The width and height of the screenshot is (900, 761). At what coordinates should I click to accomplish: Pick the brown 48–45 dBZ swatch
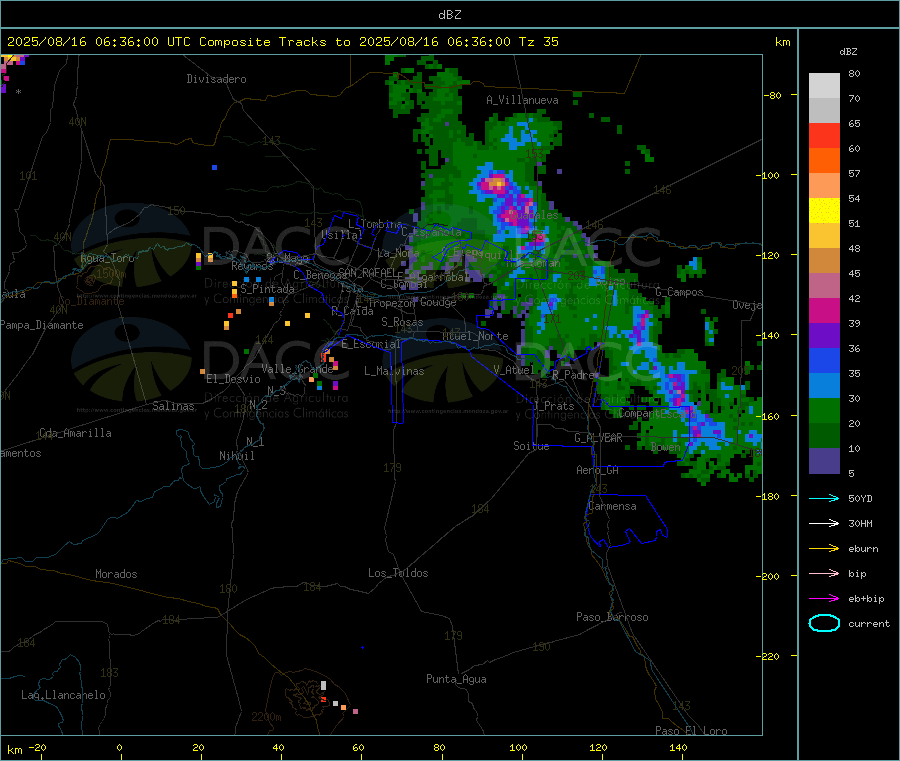tap(824, 261)
